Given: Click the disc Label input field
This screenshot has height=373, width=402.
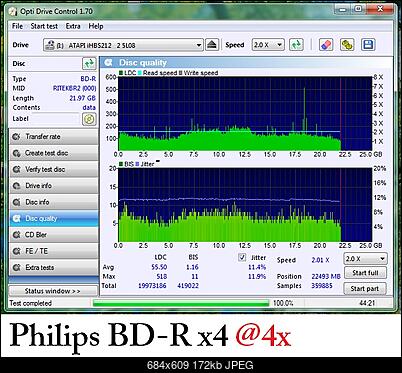Looking at the screenshot, I should click(56, 119).
